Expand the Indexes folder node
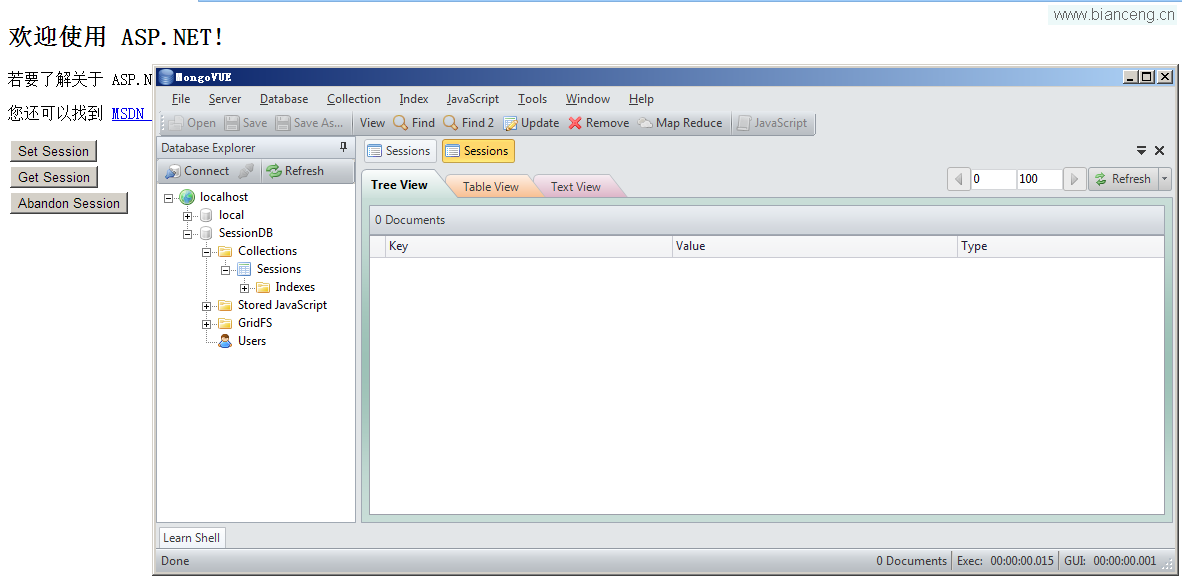The width and height of the screenshot is (1182, 580). (x=243, y=288)
